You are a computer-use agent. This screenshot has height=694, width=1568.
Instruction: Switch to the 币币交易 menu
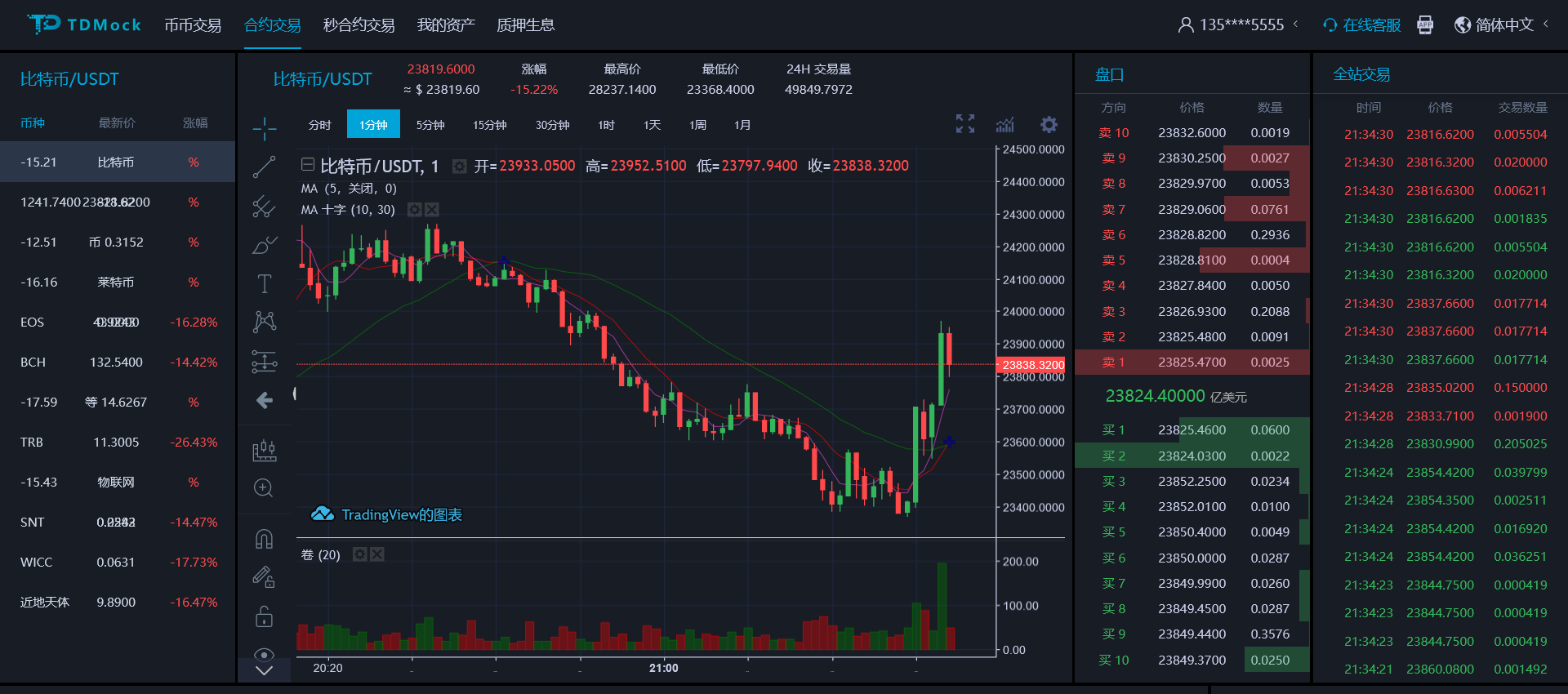coord(193,25)
